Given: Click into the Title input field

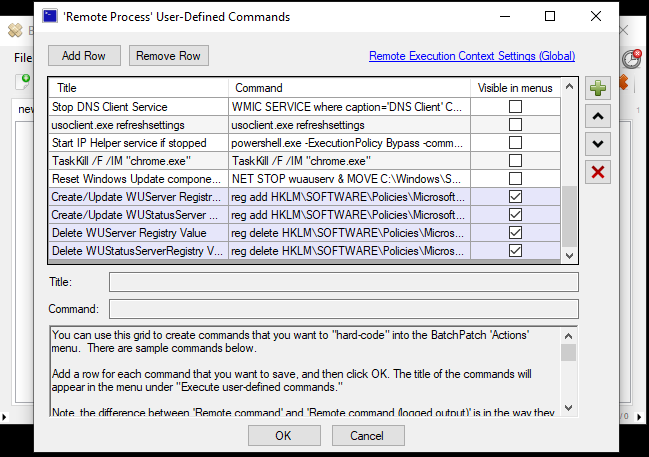Looking at the screenshot, I should click(x=344, y=282).
